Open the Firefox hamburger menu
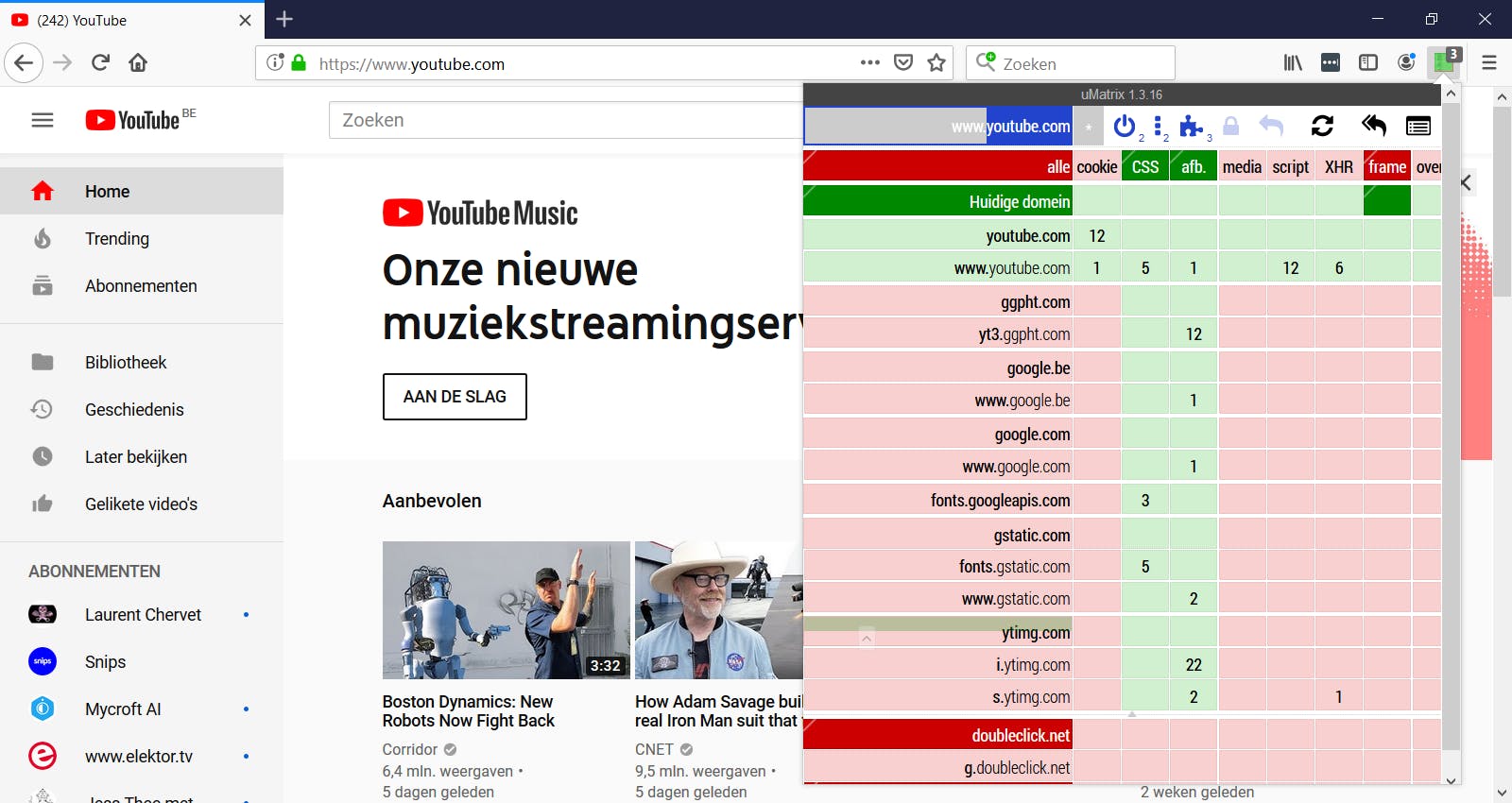1512x803 pixels. coord(1489,62)
